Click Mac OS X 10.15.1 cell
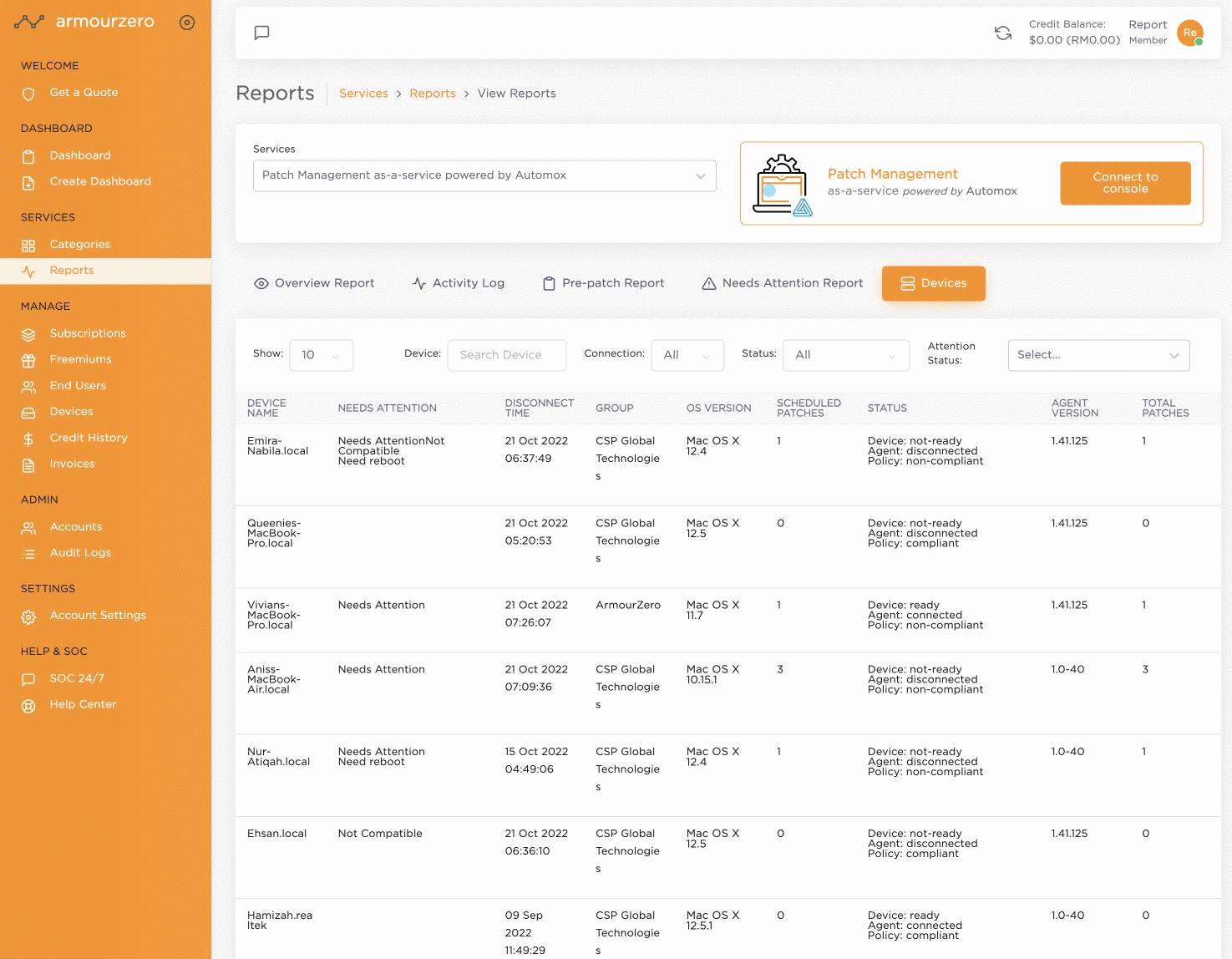 712,674
